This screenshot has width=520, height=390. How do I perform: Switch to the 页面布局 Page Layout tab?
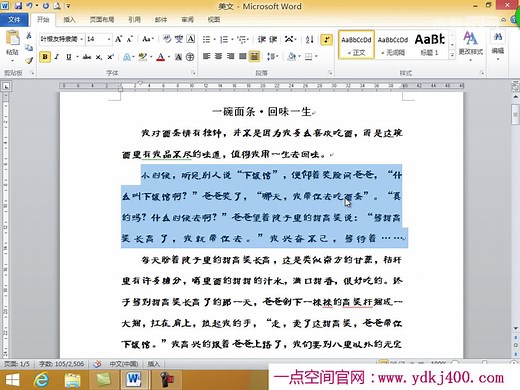point(102,20)
